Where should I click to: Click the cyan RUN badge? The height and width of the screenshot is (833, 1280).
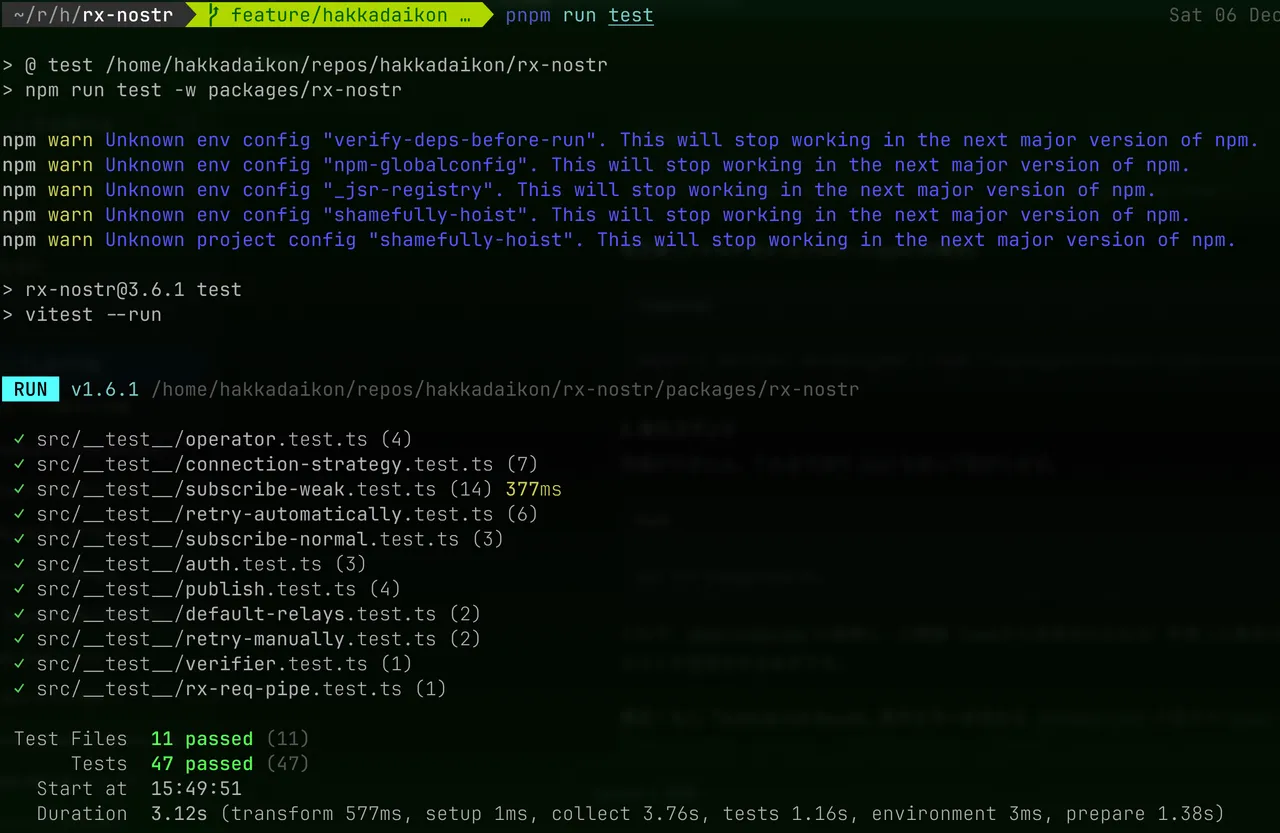pyautogui.click(x=30, y=389)
